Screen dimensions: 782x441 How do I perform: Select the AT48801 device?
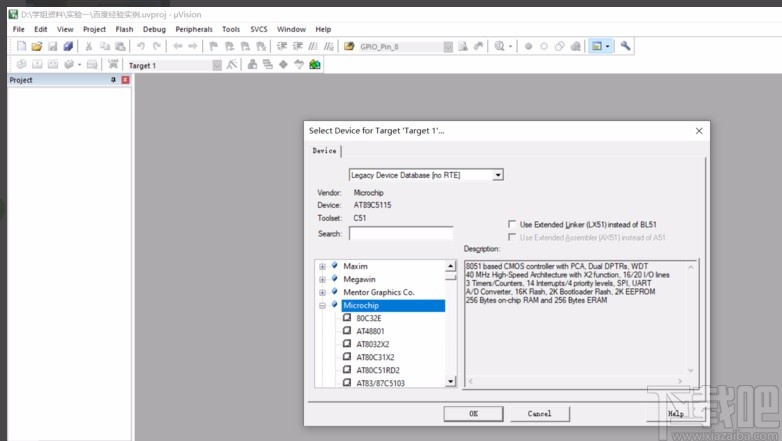pos(370,331)
